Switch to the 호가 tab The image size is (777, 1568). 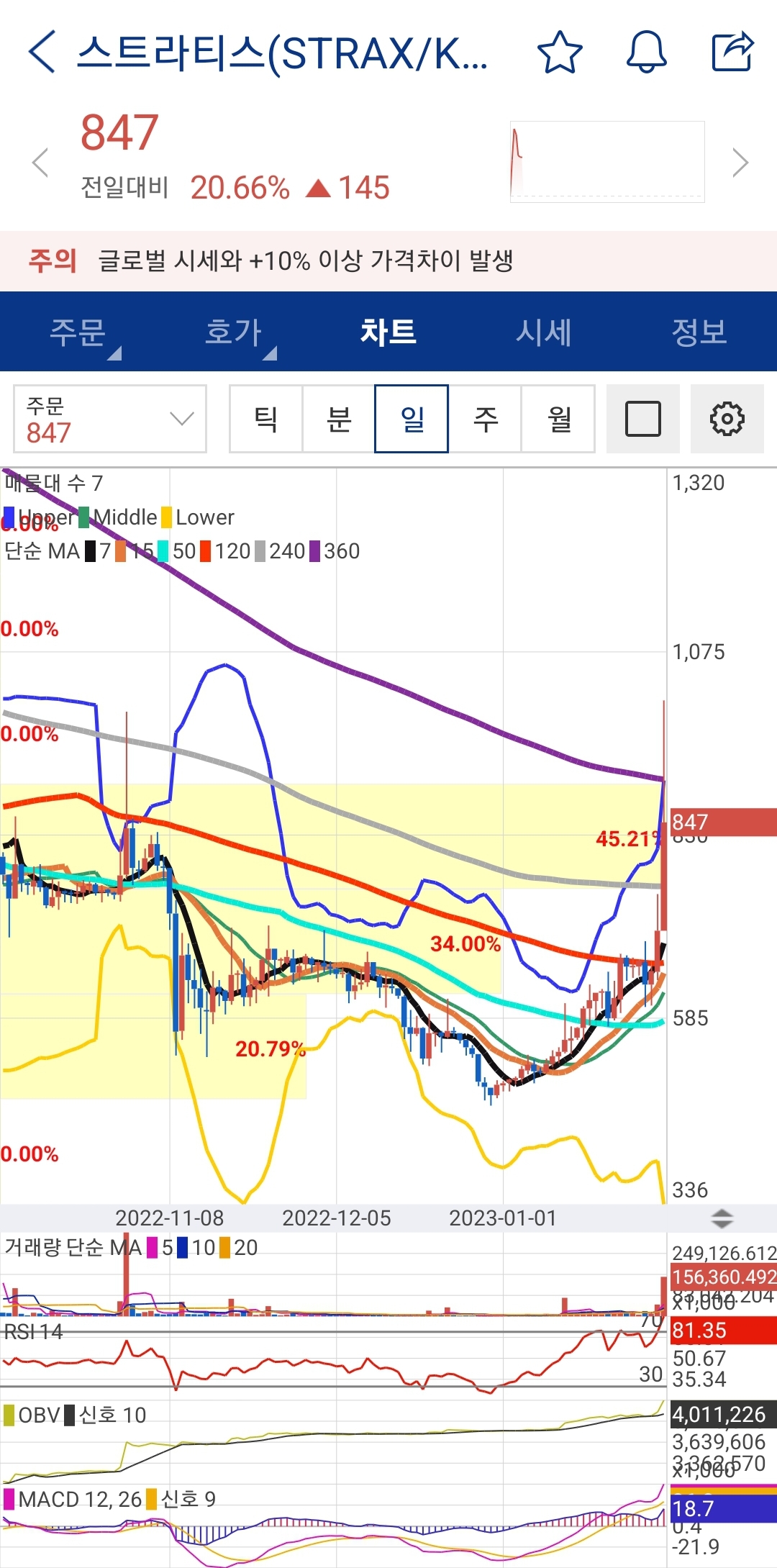coord(233,332)
